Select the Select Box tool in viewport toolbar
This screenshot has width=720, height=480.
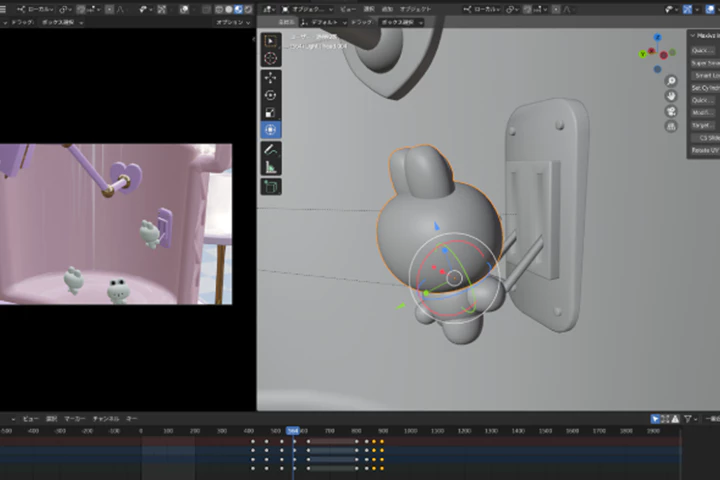click(x=270, y=41)
